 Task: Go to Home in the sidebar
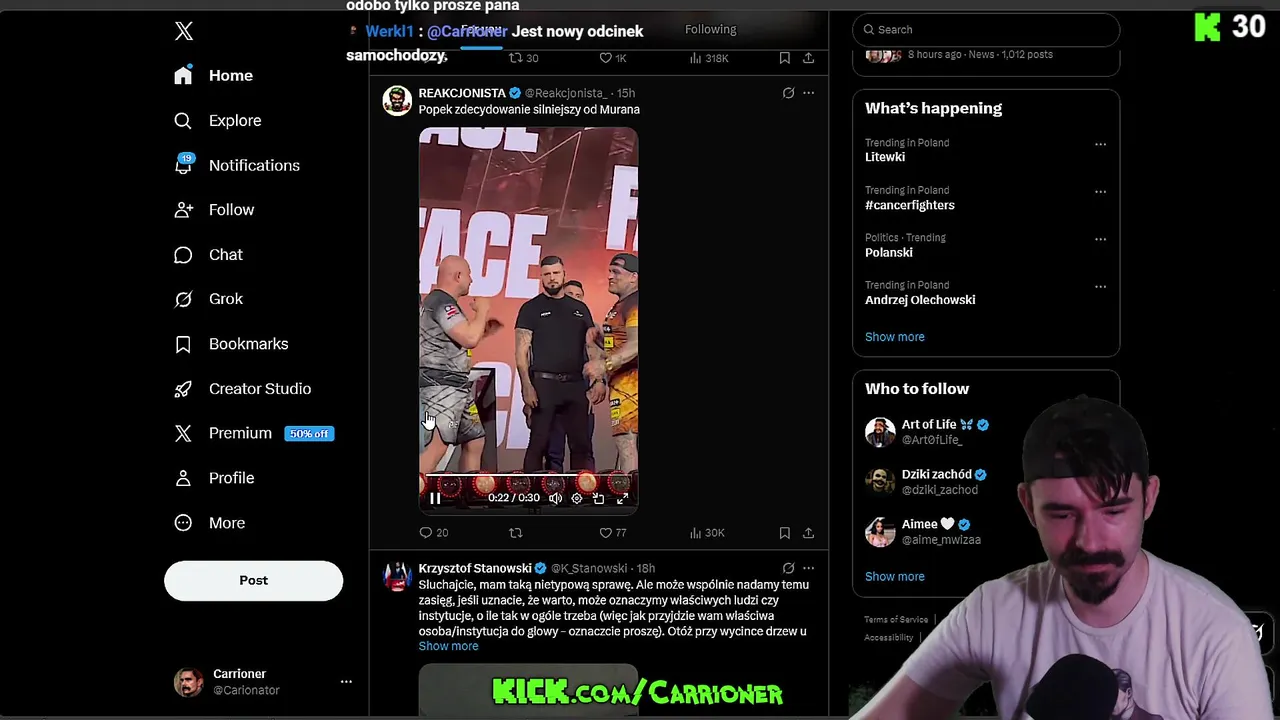tap(213, 76)
